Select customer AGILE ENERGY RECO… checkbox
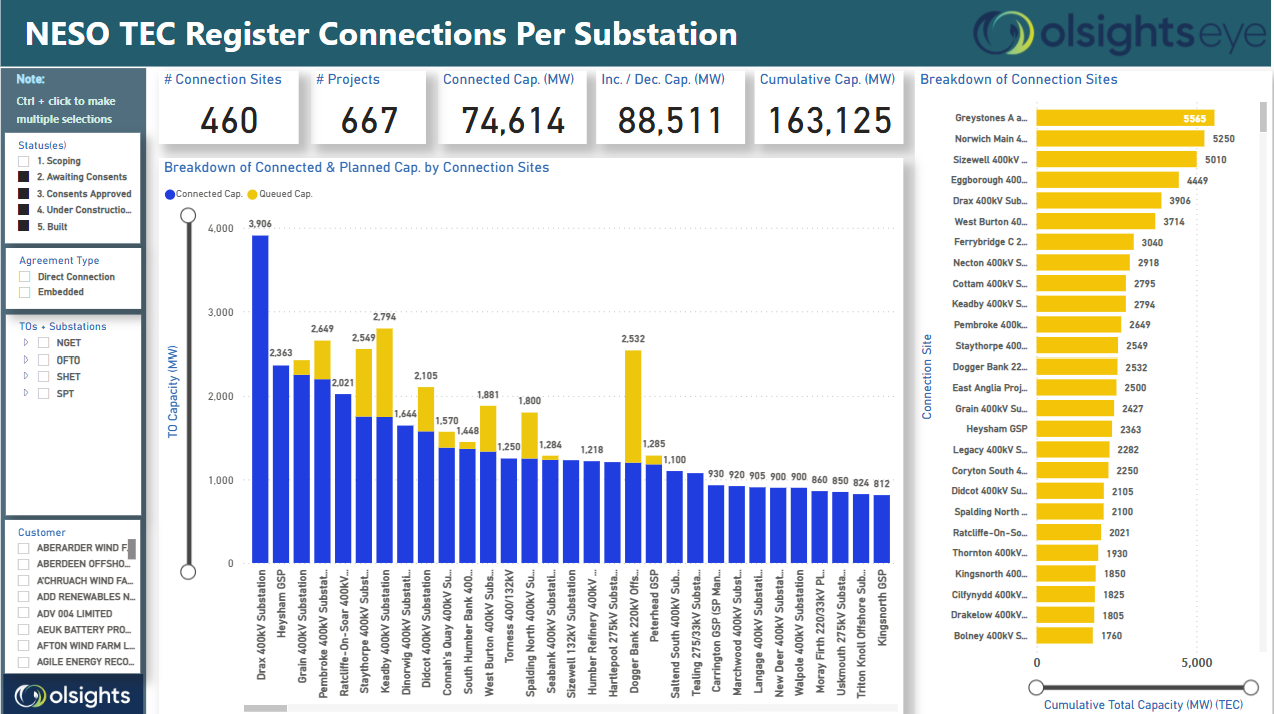Screen dimensions: 1274x714 [24, 663]
